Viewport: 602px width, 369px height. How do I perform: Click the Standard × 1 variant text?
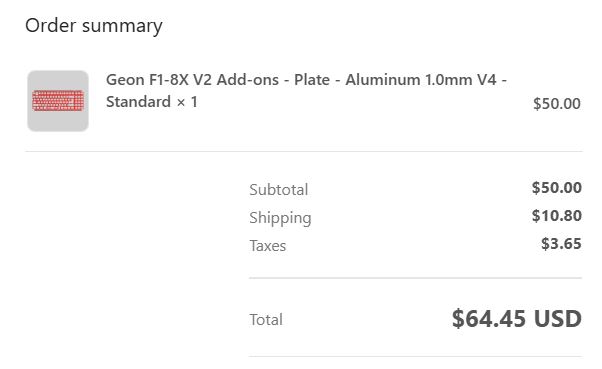tap(152, 102)
